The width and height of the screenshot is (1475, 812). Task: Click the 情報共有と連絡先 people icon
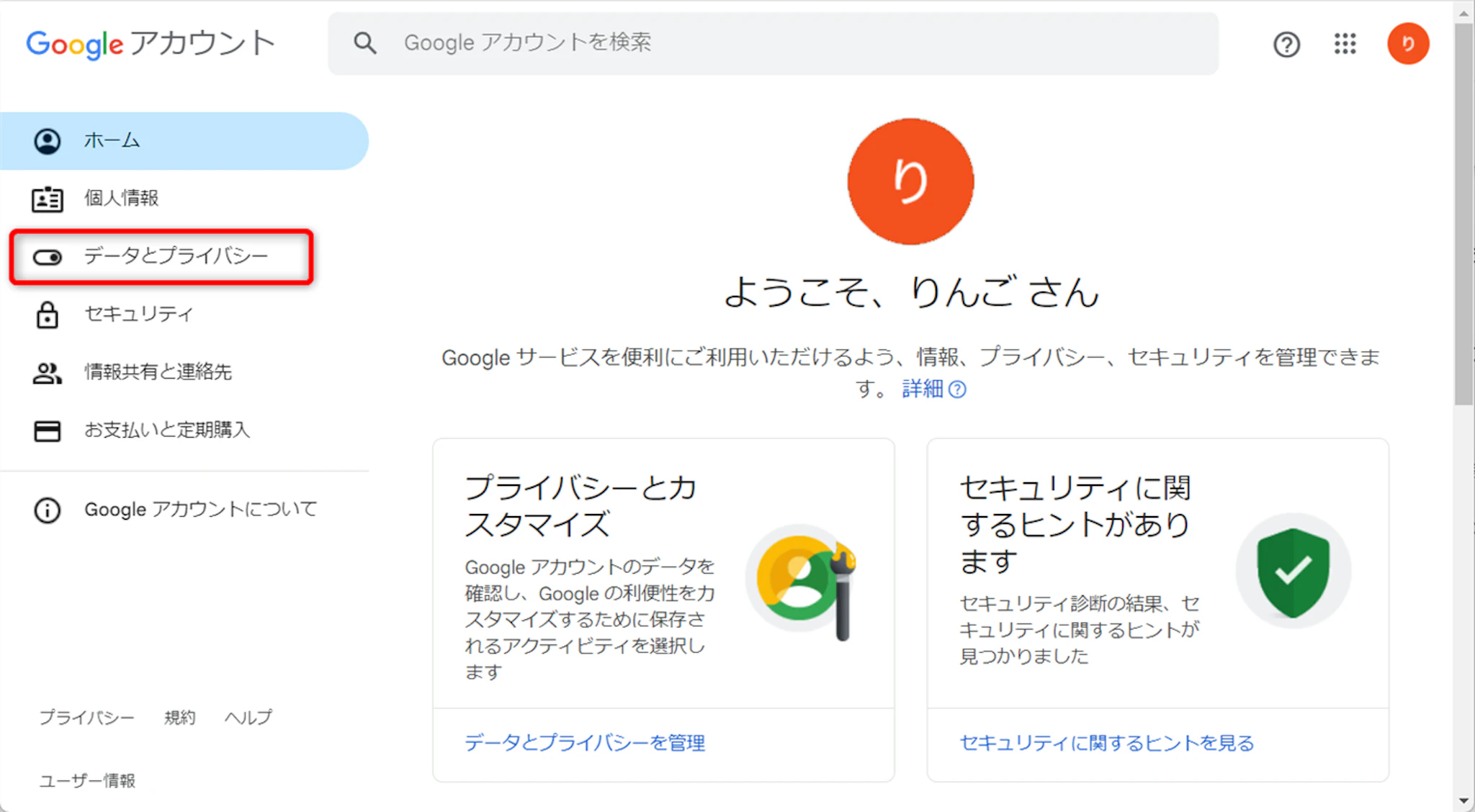pyautogui.click(x=48, y=373)
